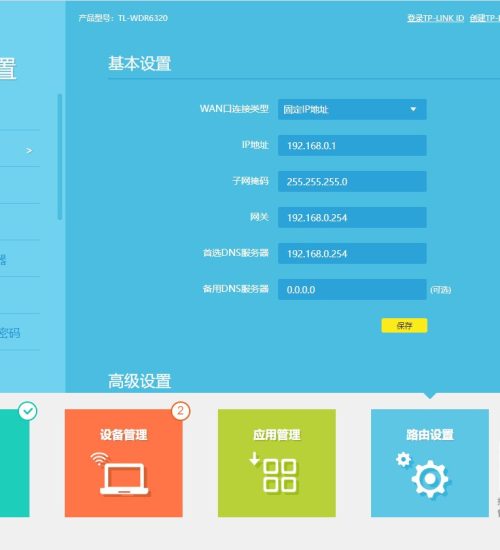Expand the WAN口连接类型 dropdown arrow
Viewport: 500px width, 550px height.
[413, 109]
